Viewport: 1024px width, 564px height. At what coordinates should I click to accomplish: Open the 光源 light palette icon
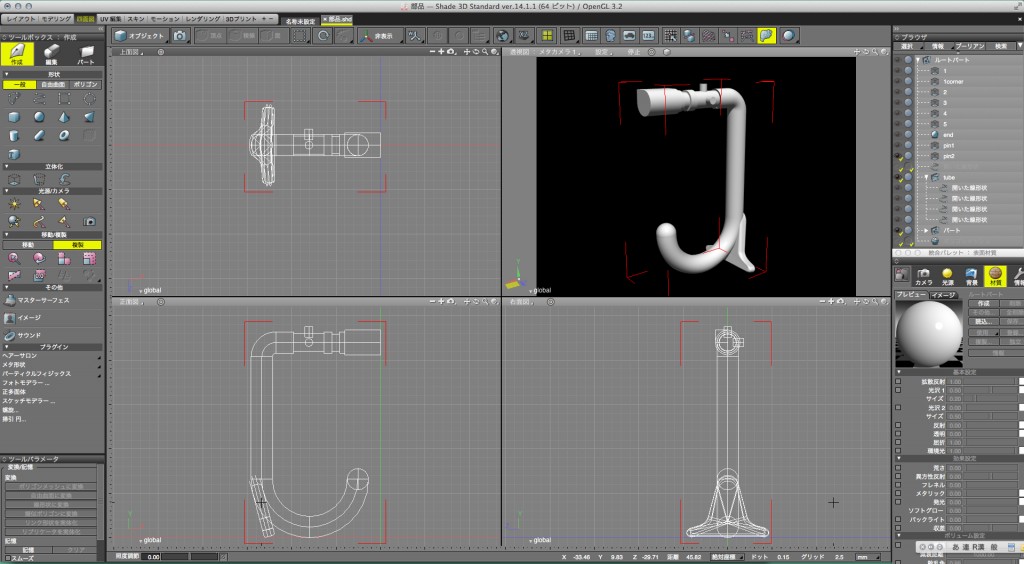948,276
